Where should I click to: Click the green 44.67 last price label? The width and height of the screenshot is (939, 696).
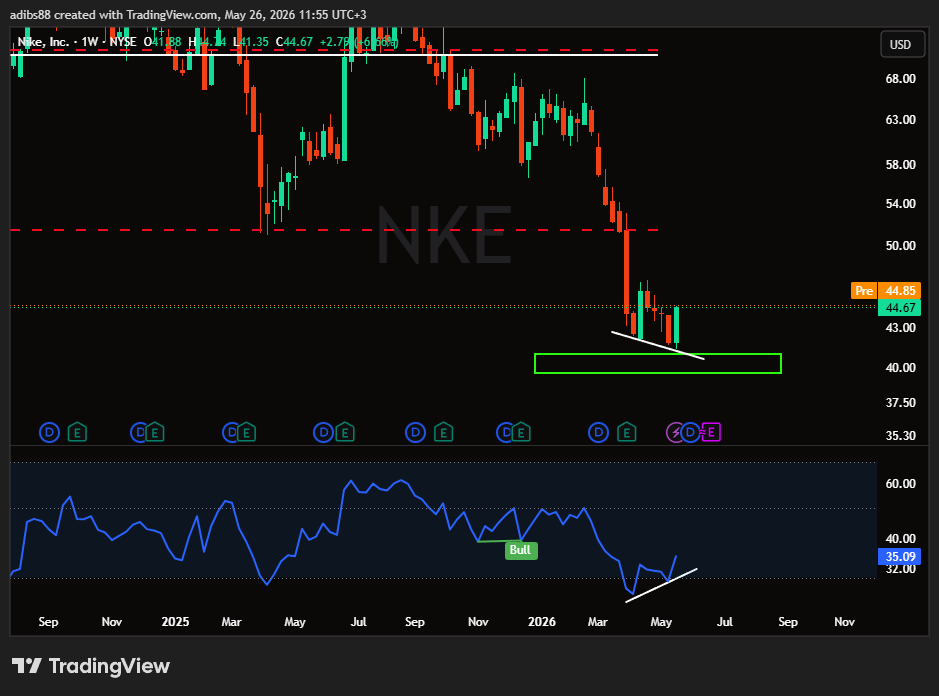click(899, 307)
